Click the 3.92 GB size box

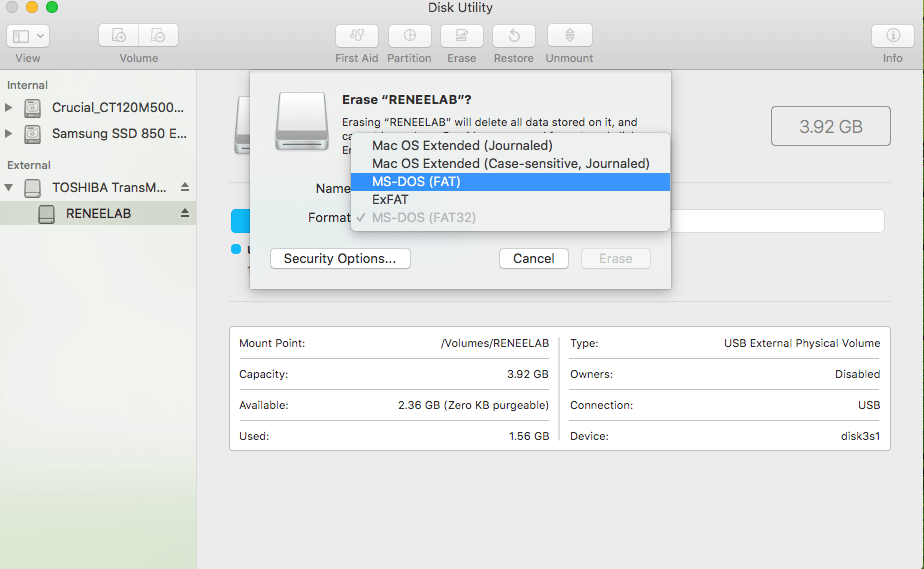[x=830, y=126]
